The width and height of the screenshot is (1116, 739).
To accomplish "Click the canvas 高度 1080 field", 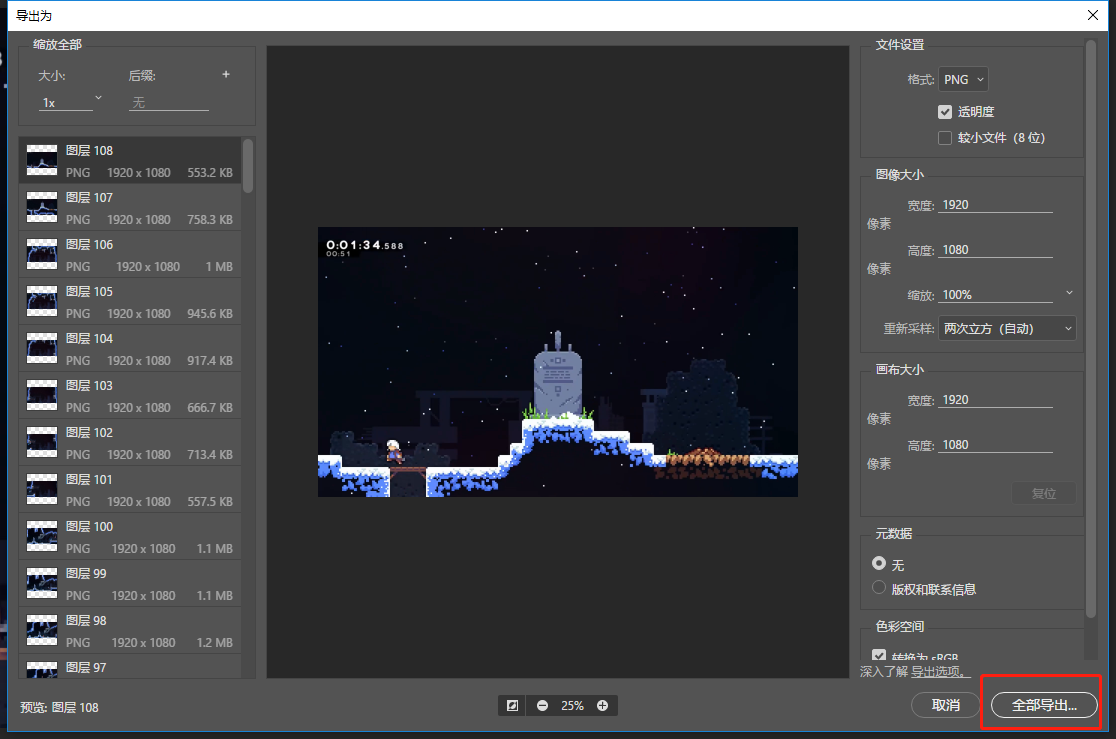I will pyautogui.click(x=995, y=445).
